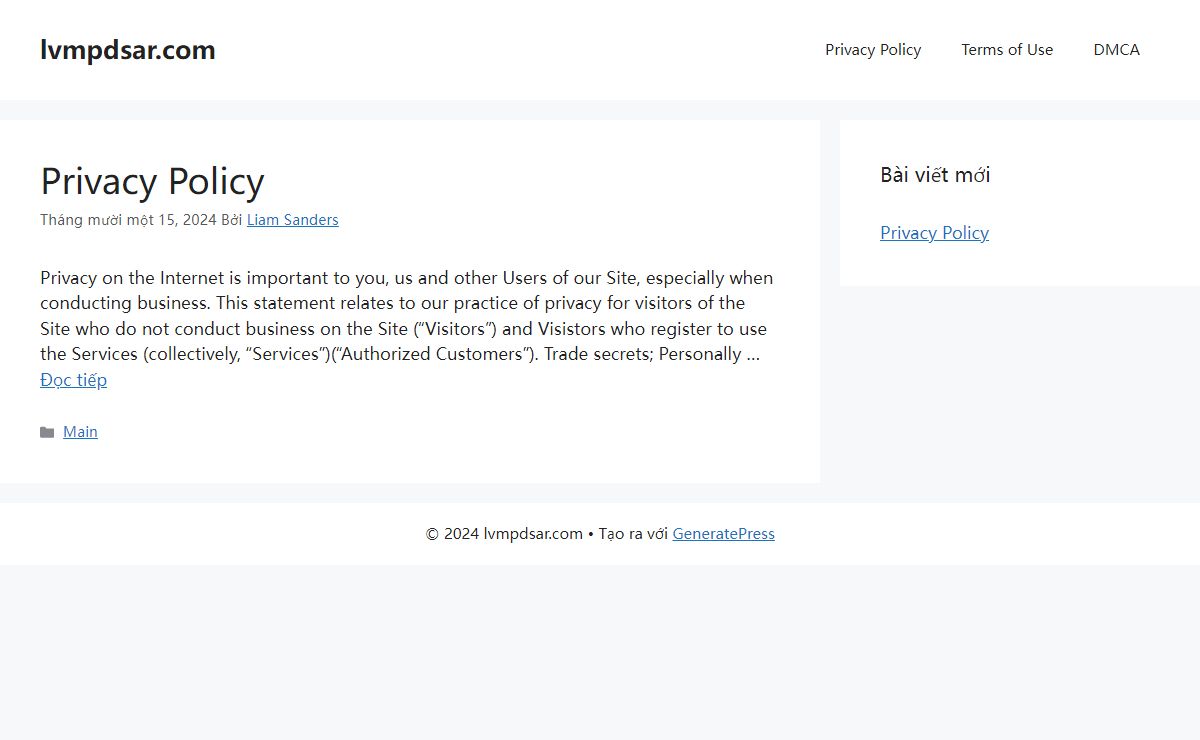
Task: Open Privacy Policy under Bài viết mới
Action: click(934, 233)
